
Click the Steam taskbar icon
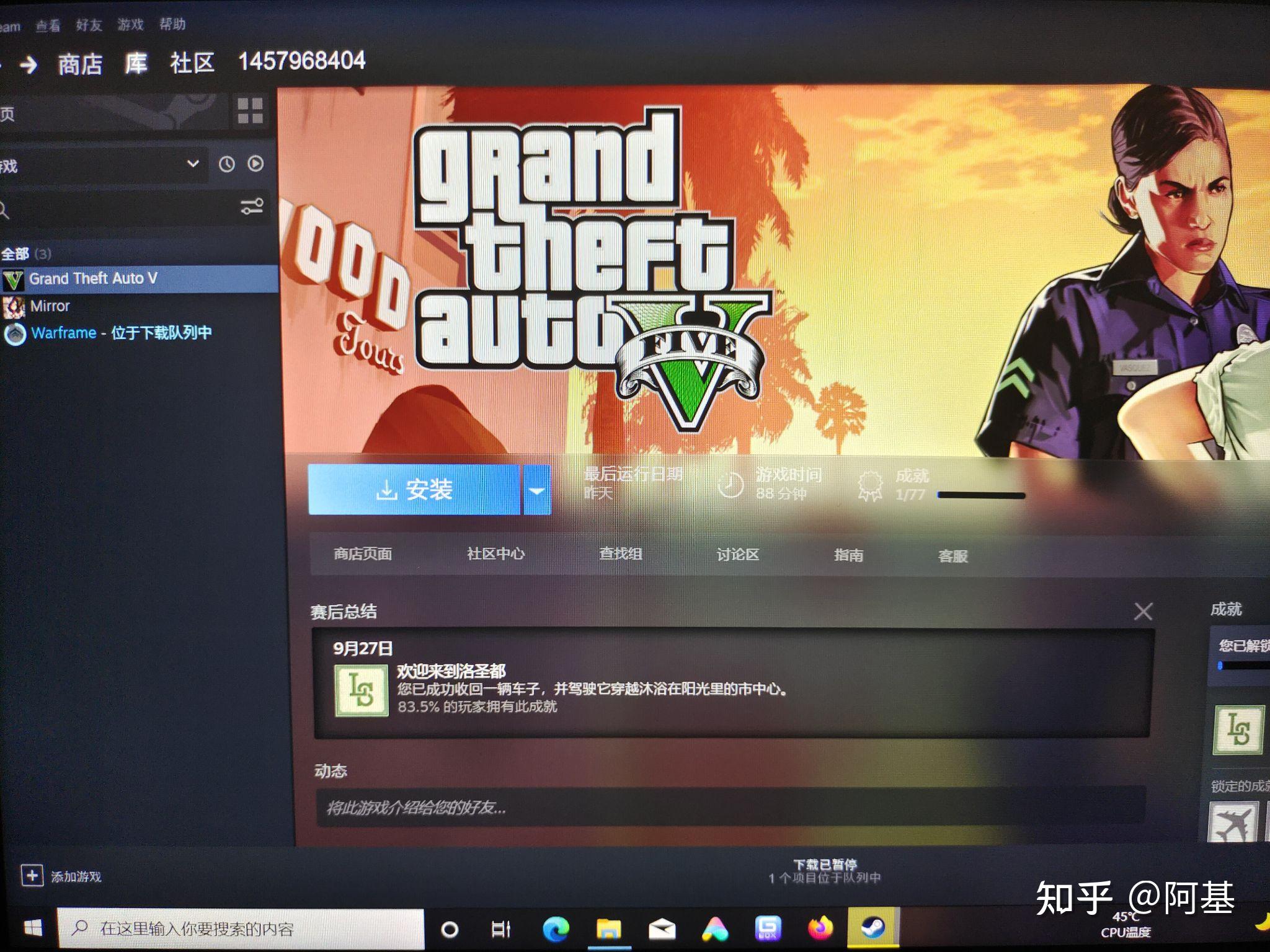(x=873, y=927)
